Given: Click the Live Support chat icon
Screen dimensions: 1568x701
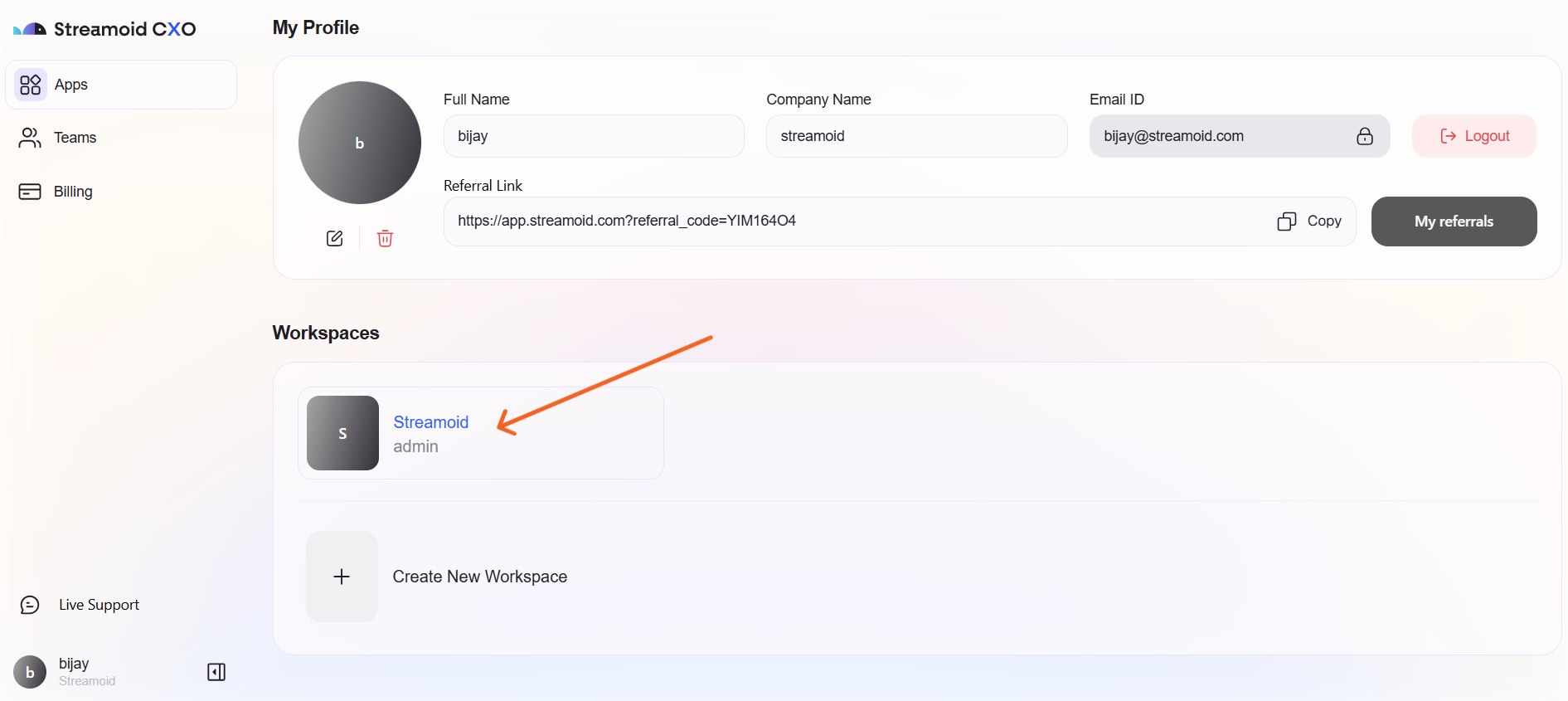Looking at the screenshot, I should pyautogui.click(x=30, y=605).
